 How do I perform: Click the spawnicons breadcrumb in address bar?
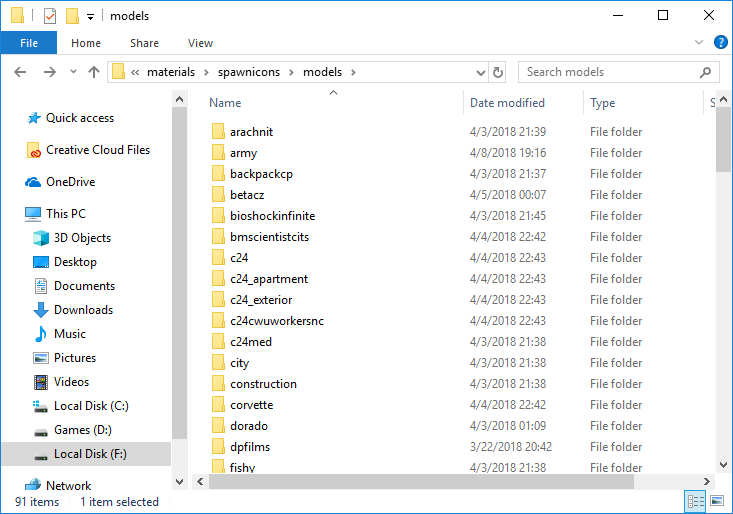249,72
